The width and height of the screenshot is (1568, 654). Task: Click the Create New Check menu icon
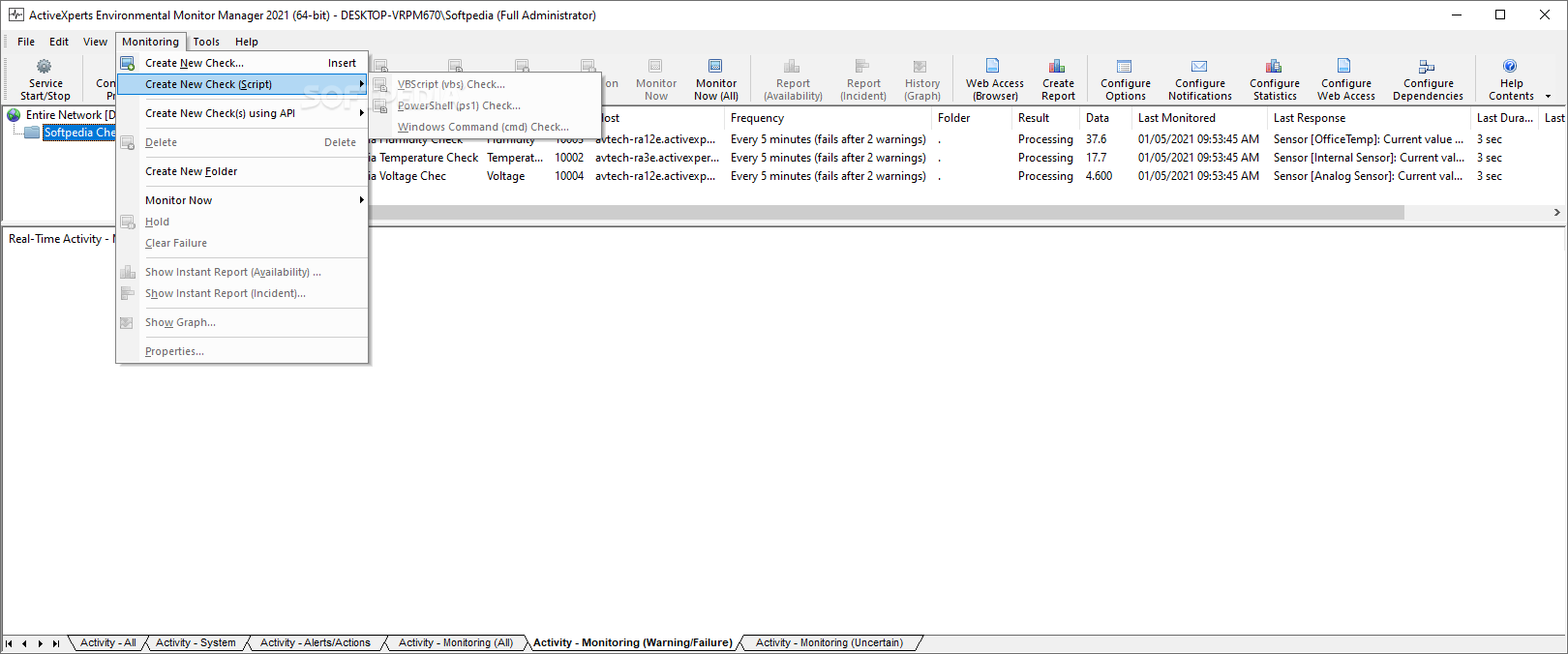click(127, 63)
